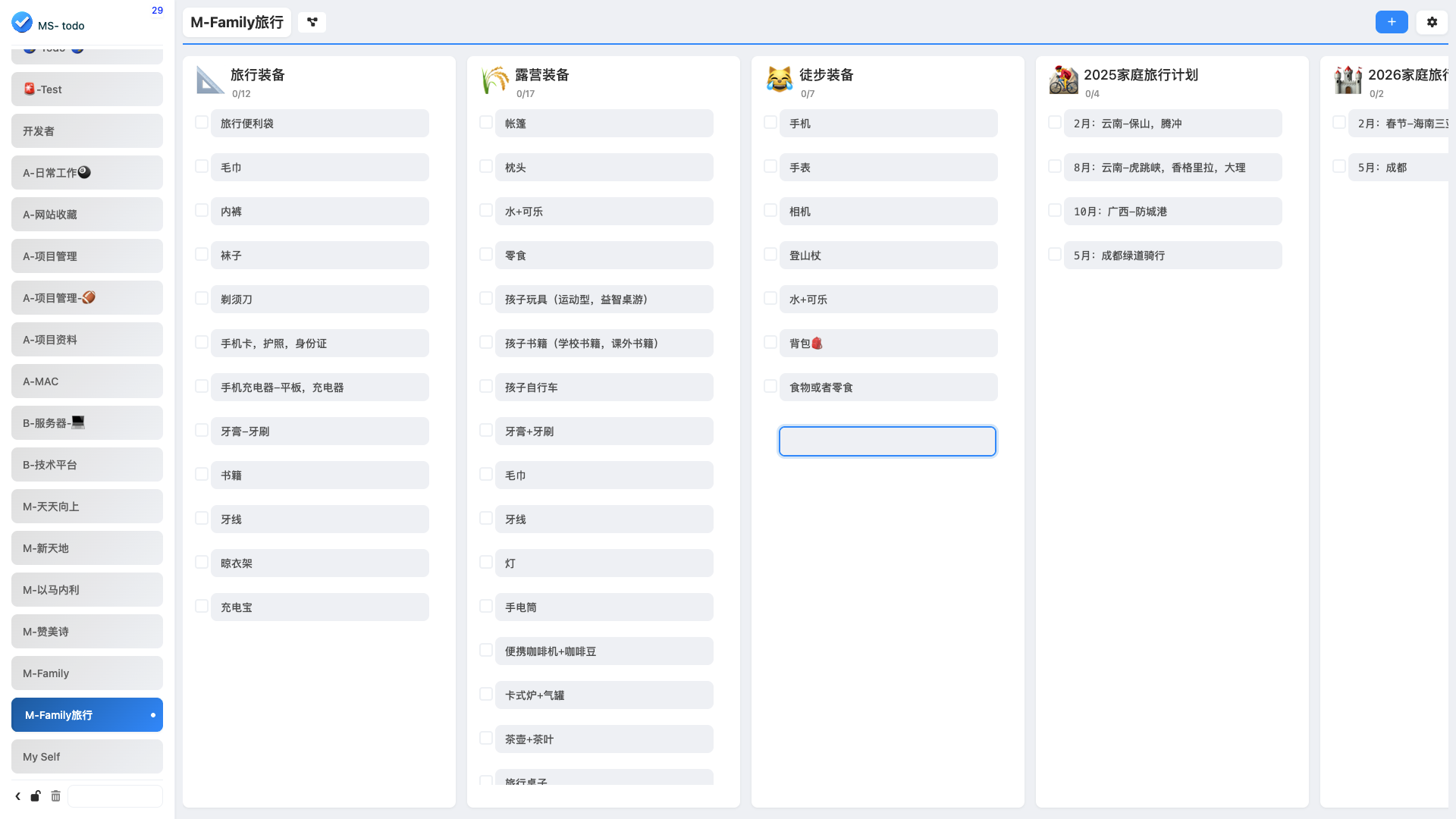Check the 旅行便利袋 checkbox

pyautogui.click(x=202, y=122)
